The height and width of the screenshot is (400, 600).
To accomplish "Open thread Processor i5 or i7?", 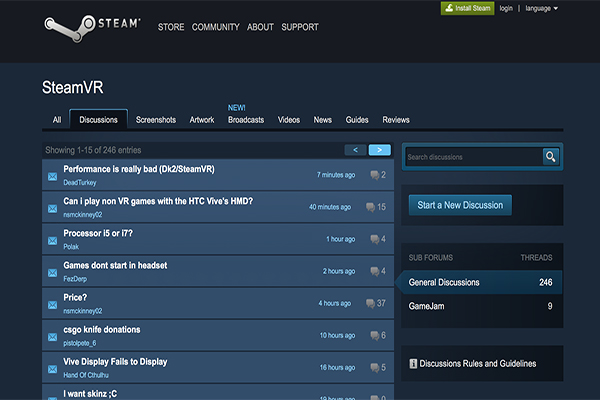I will click(98, 233).
